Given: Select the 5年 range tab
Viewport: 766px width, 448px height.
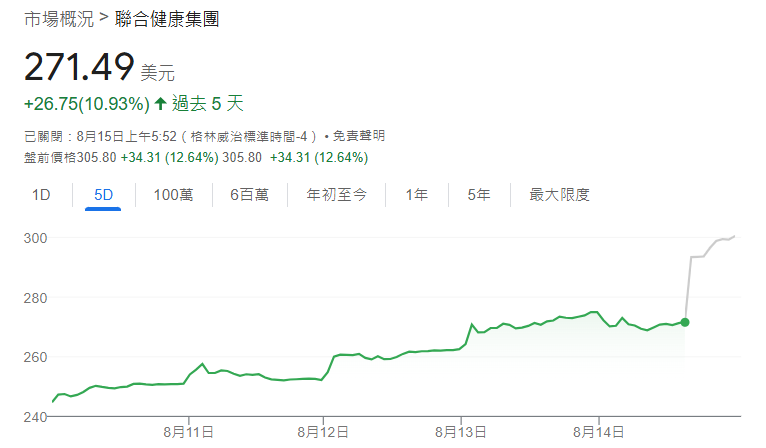Looking at the screenshot, I should [x=479, y=195].
